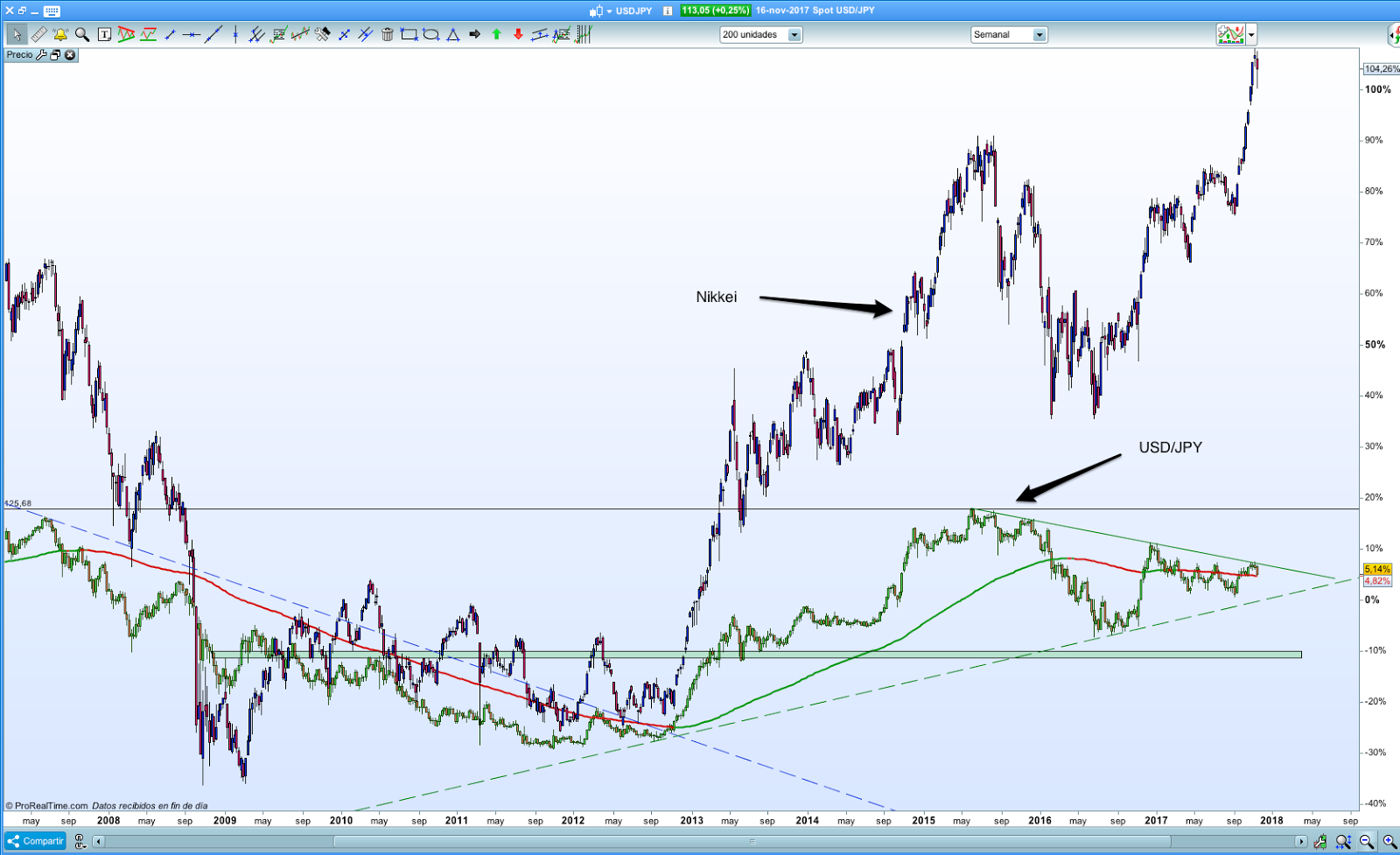The image size is (1400, 855).
Task: Click the horizontal time scrollbar thumb
Action: tap(752, 842)
